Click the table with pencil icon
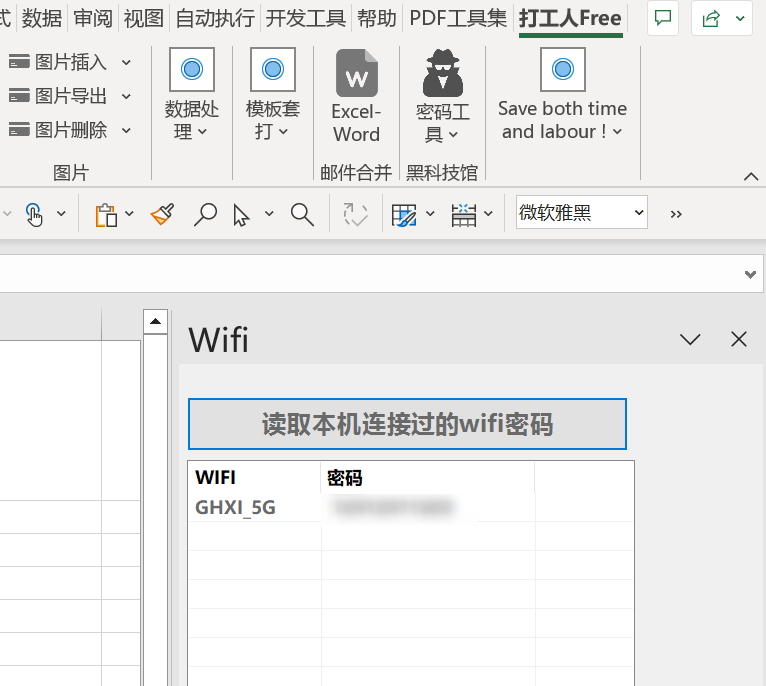The height and width of the screenshot is (686, 766). [404, 214]
